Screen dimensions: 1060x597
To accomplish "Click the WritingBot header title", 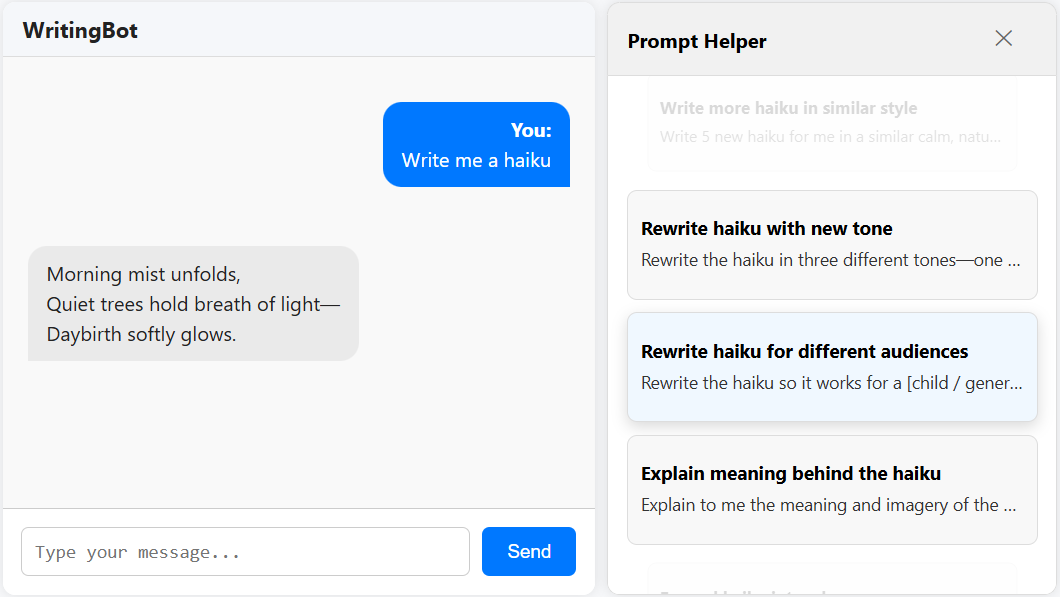I will (x=80, y=30).
